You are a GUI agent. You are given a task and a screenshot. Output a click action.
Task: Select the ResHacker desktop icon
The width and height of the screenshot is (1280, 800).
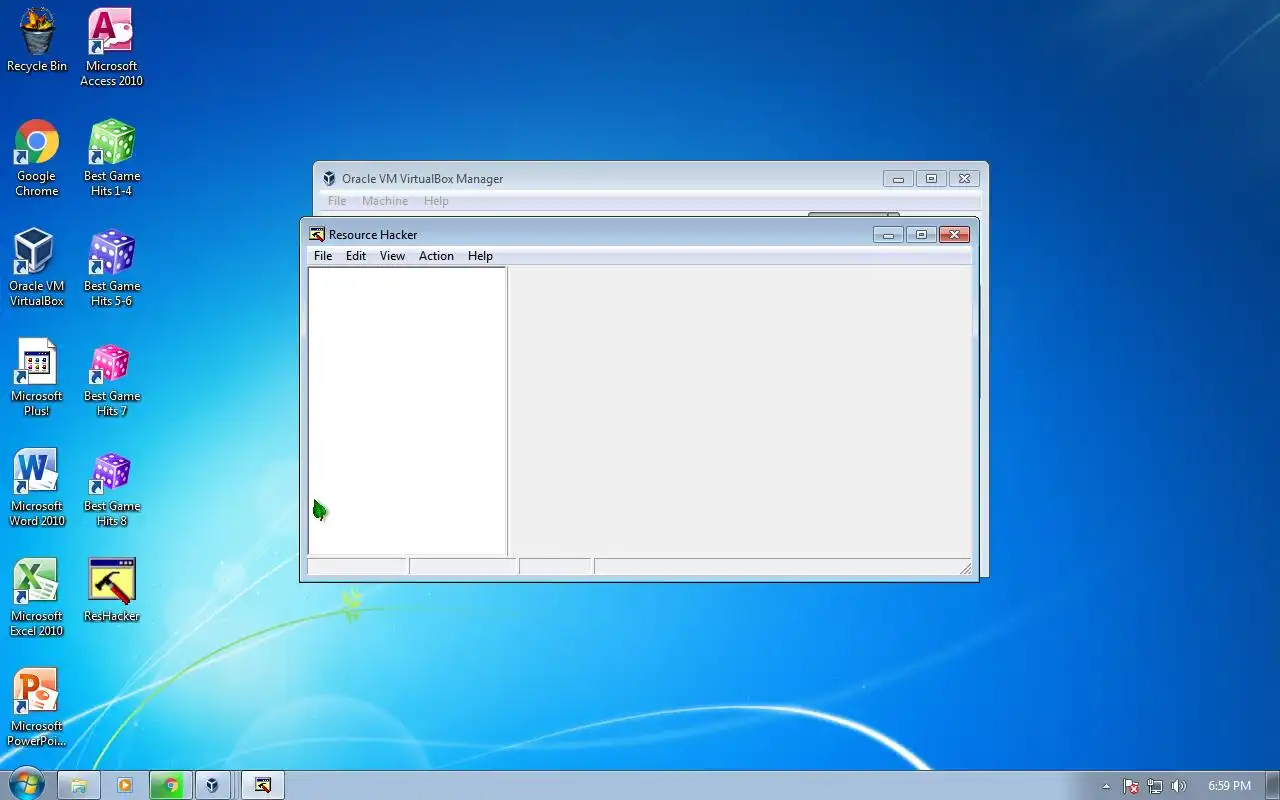111,590
